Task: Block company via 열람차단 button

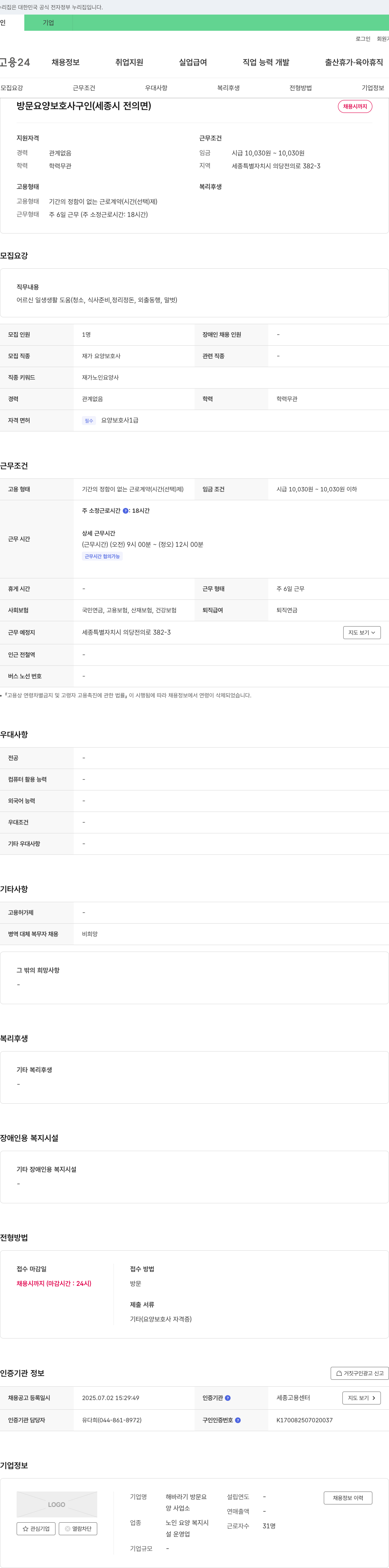Action: 78,1528
